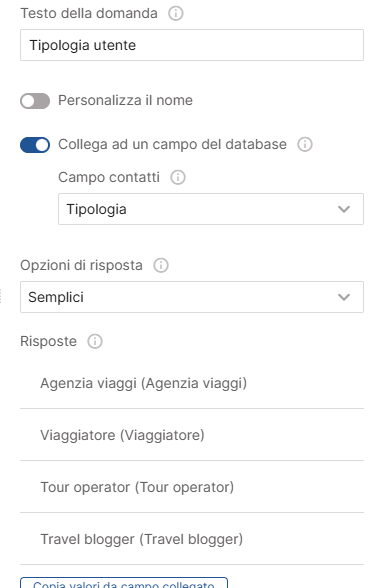377x588 pixels.
Task: Click the Risposte info icon
Action: [x=95, y=342]
